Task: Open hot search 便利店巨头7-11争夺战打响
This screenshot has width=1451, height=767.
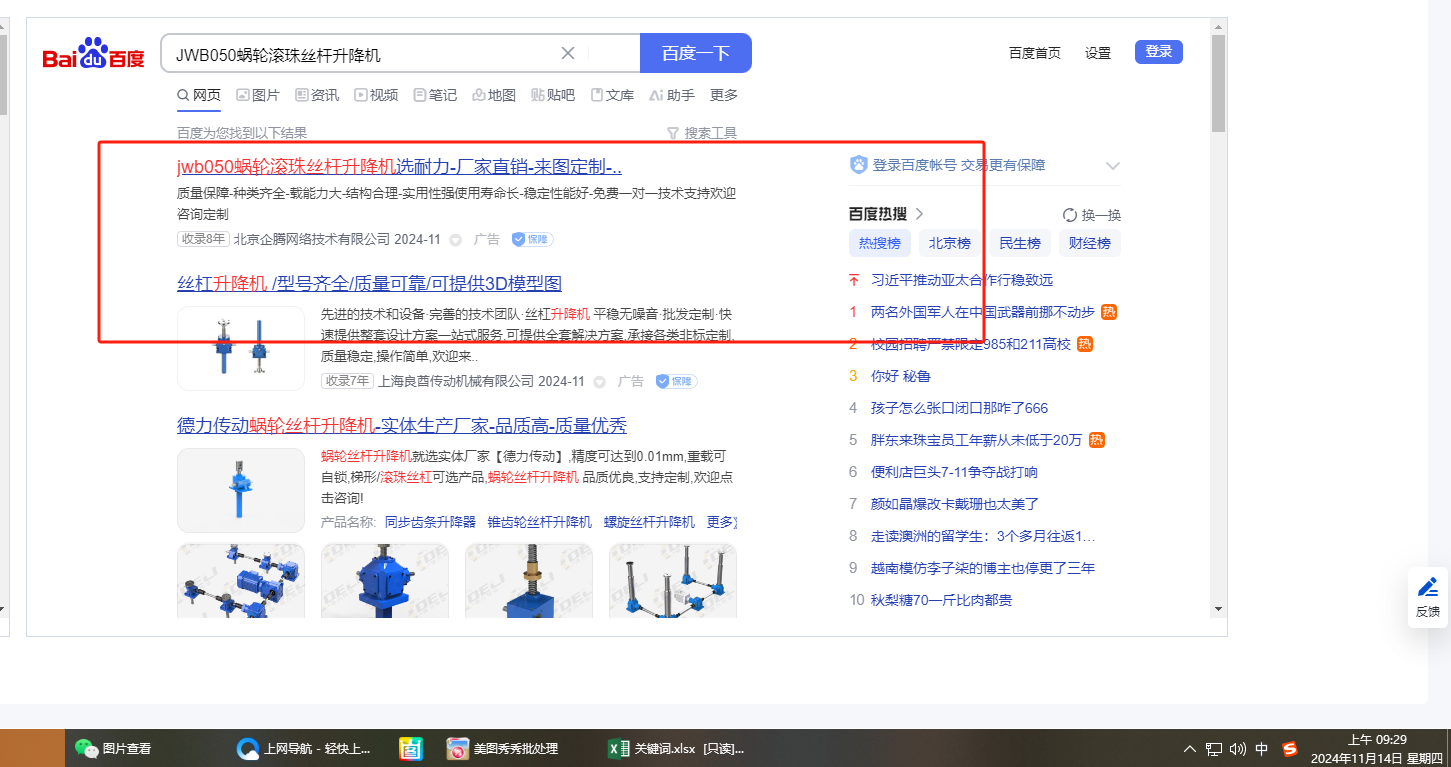Action: coord(955,472)
